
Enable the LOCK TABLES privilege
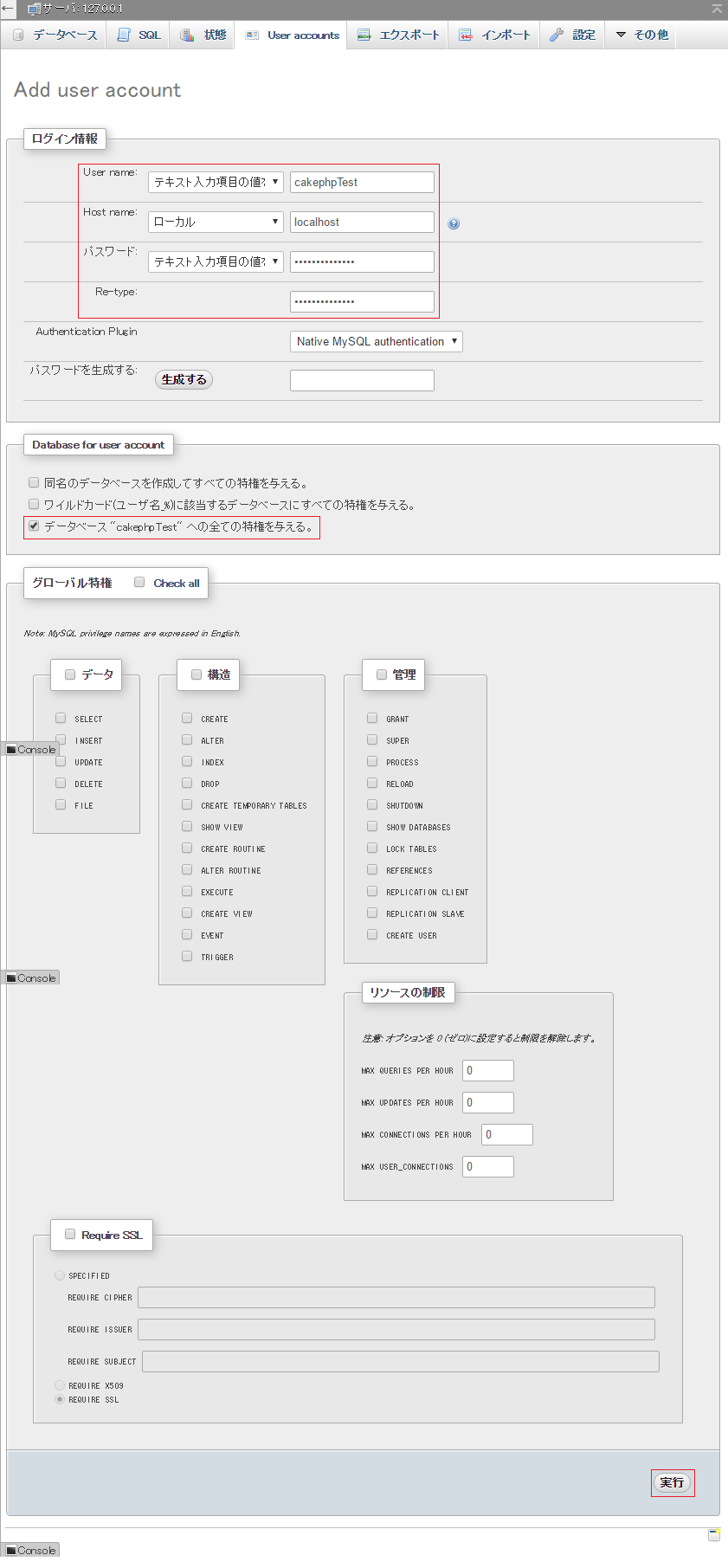coord(372,848)
